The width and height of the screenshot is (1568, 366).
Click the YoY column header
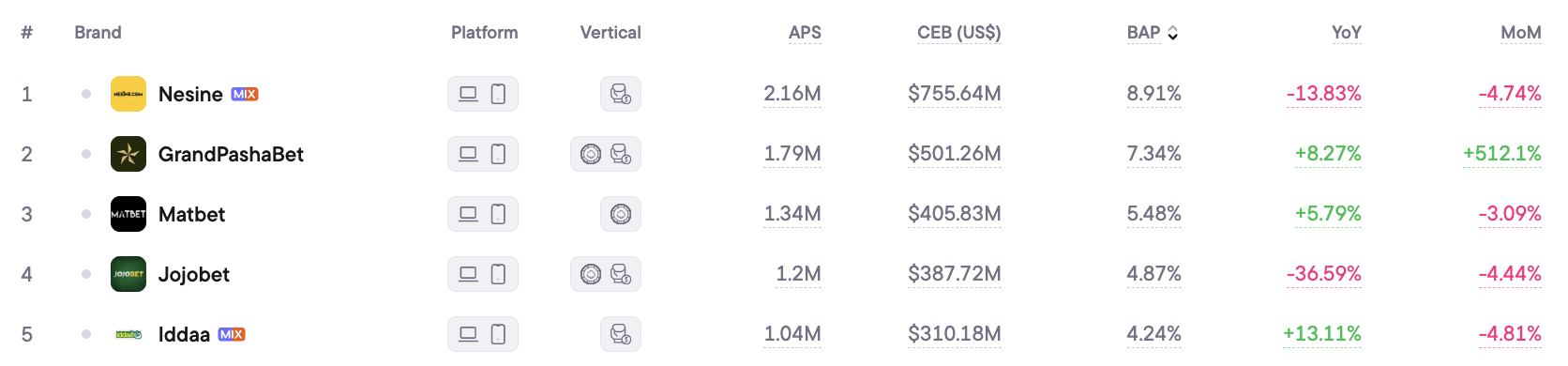click(x=1346, y=33)
